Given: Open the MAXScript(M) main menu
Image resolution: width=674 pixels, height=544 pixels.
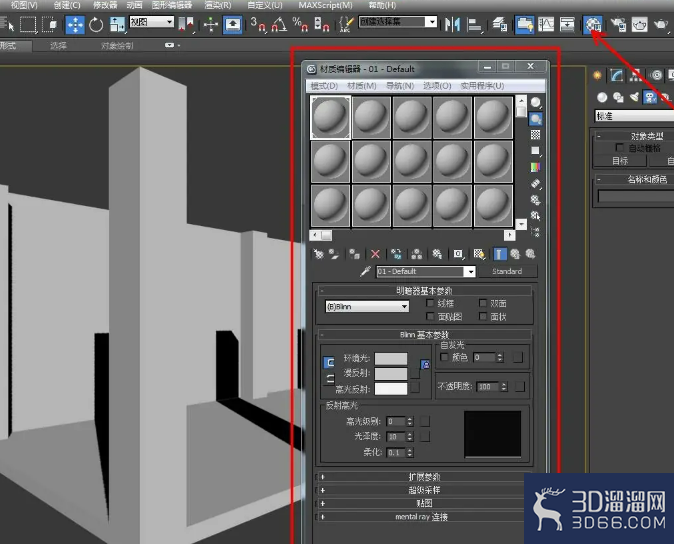Looking at the screenshot, I should click(x=325, y=6).
